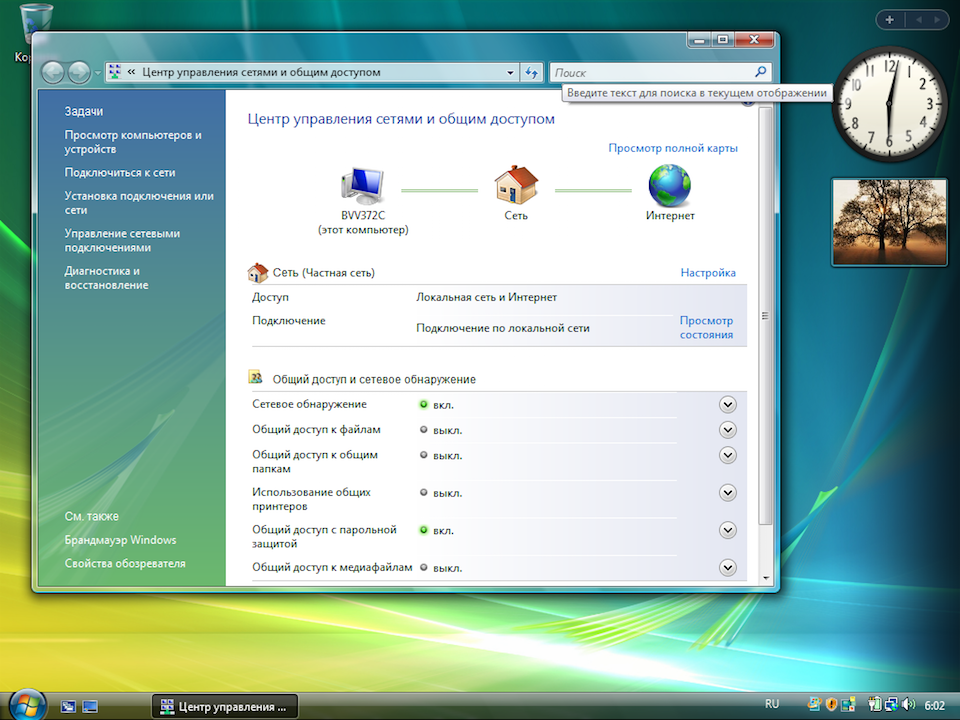960x720 pixels.
Task: Click the search magnifier icon
Action: [x=760, y=72]
